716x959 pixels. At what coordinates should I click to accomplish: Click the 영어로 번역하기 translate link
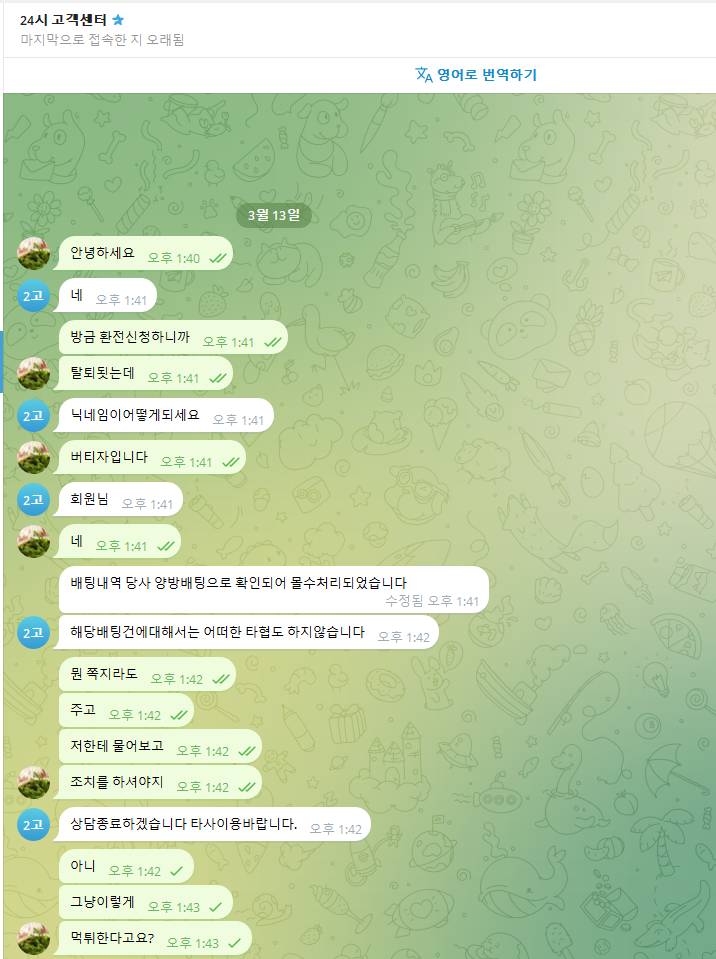pyautogui.click(x=487, y=75)
